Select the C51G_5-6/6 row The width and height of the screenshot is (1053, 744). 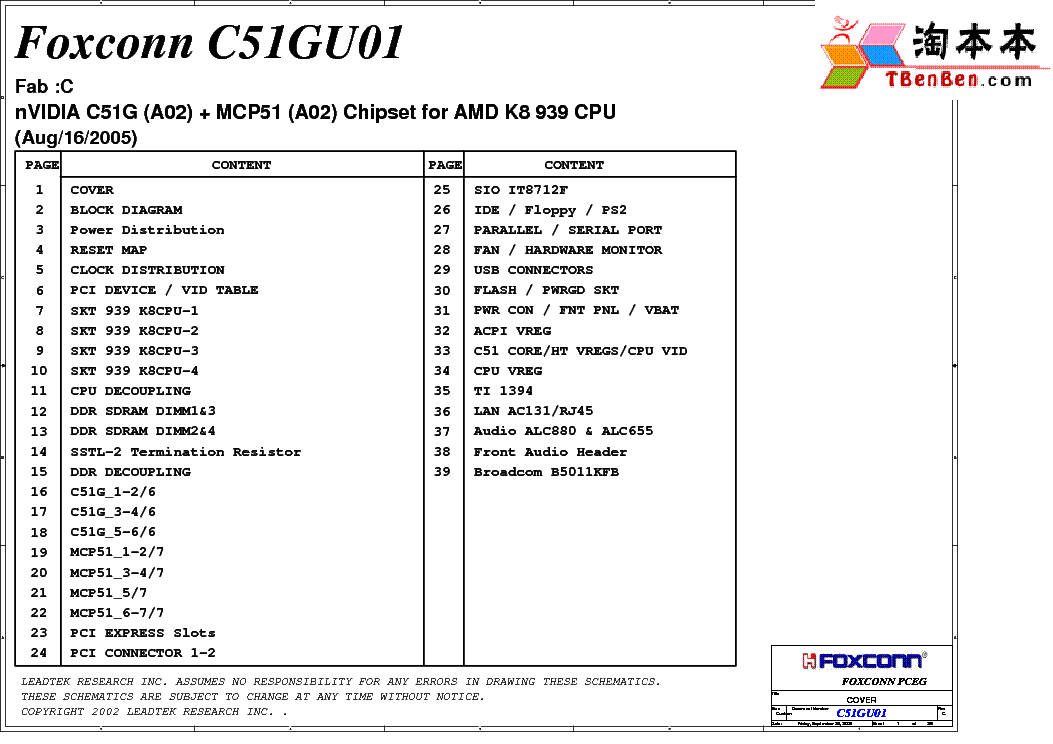pos(113,532)
